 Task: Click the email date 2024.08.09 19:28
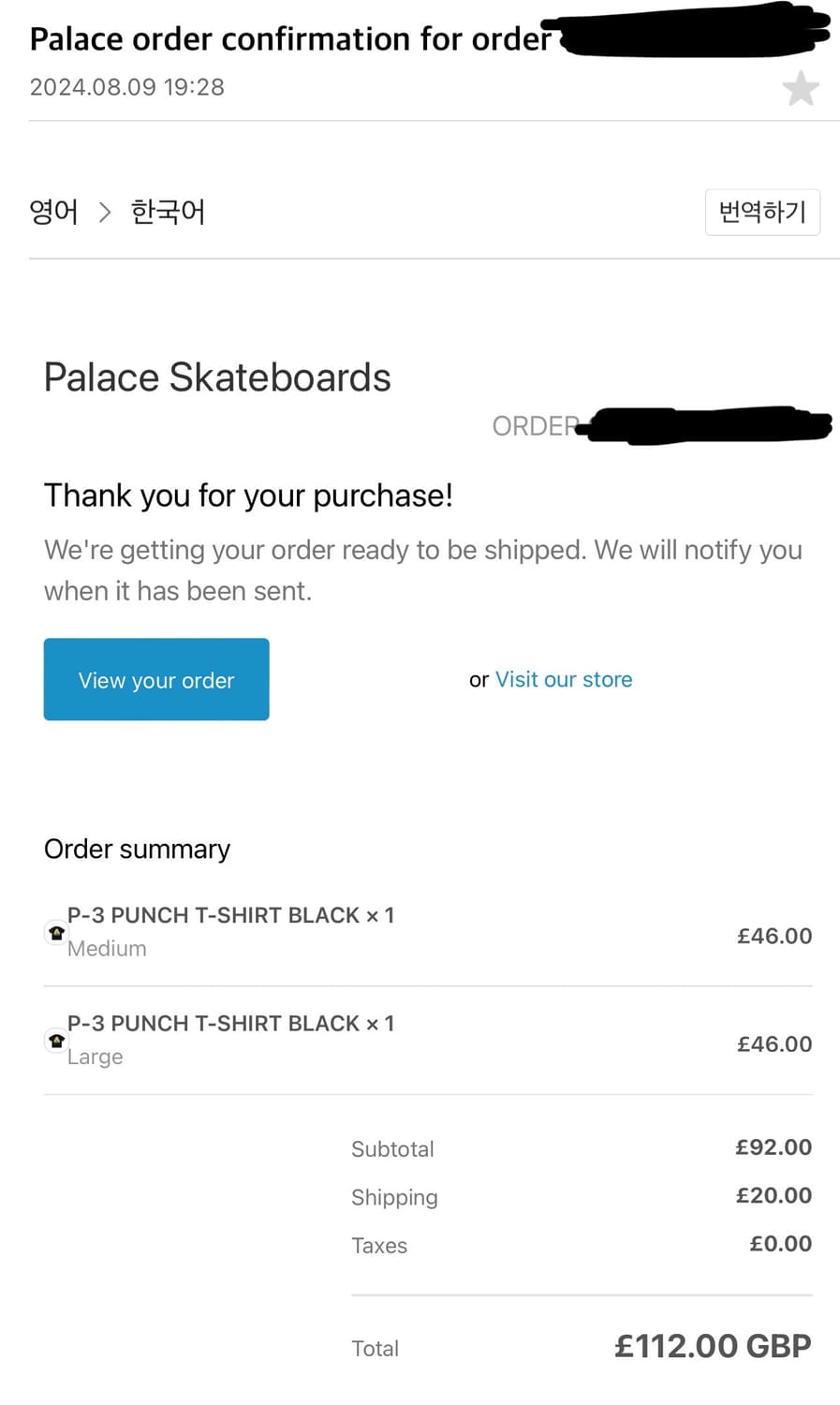coord(127,87)
